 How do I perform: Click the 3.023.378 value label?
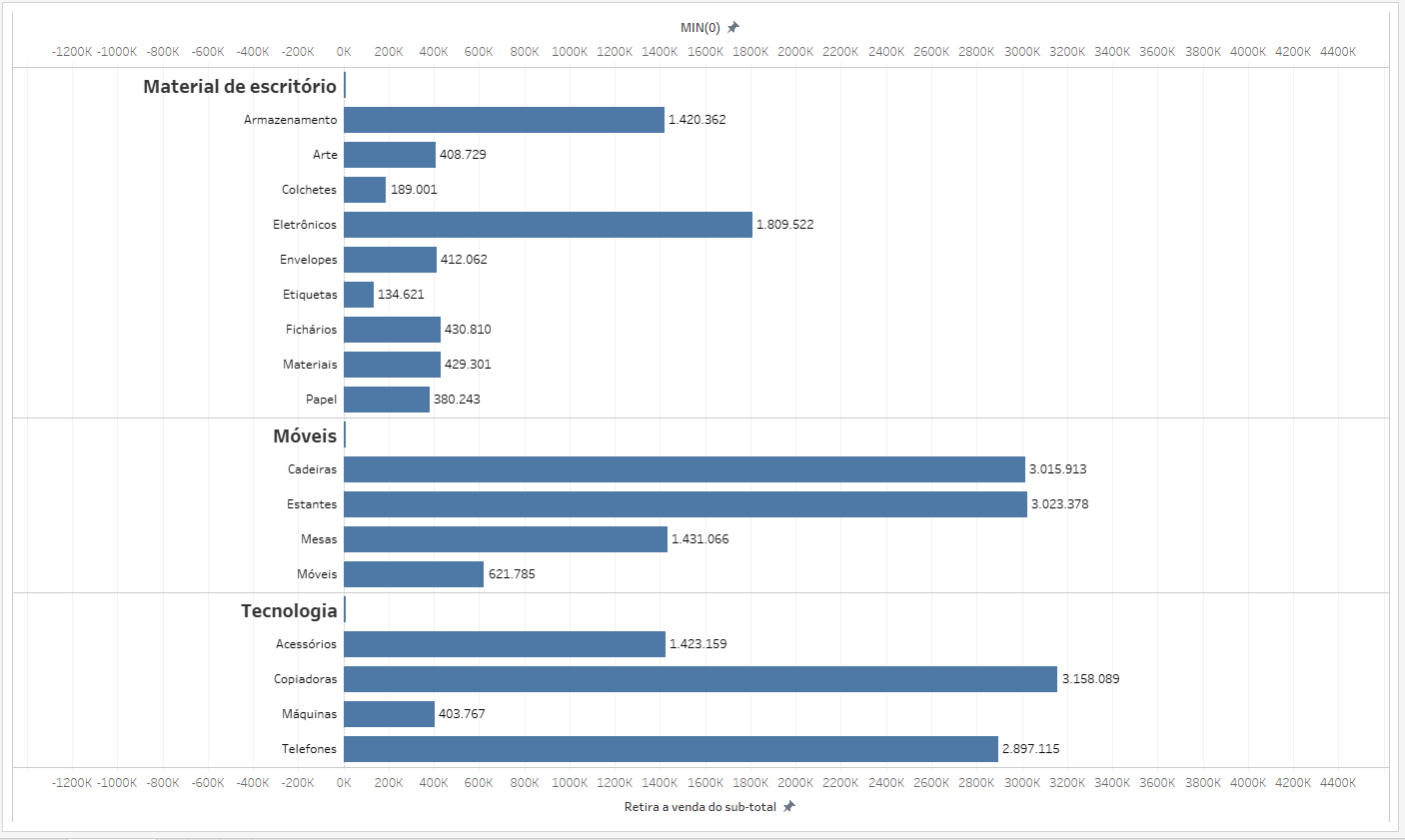(x=1060, y=504)
